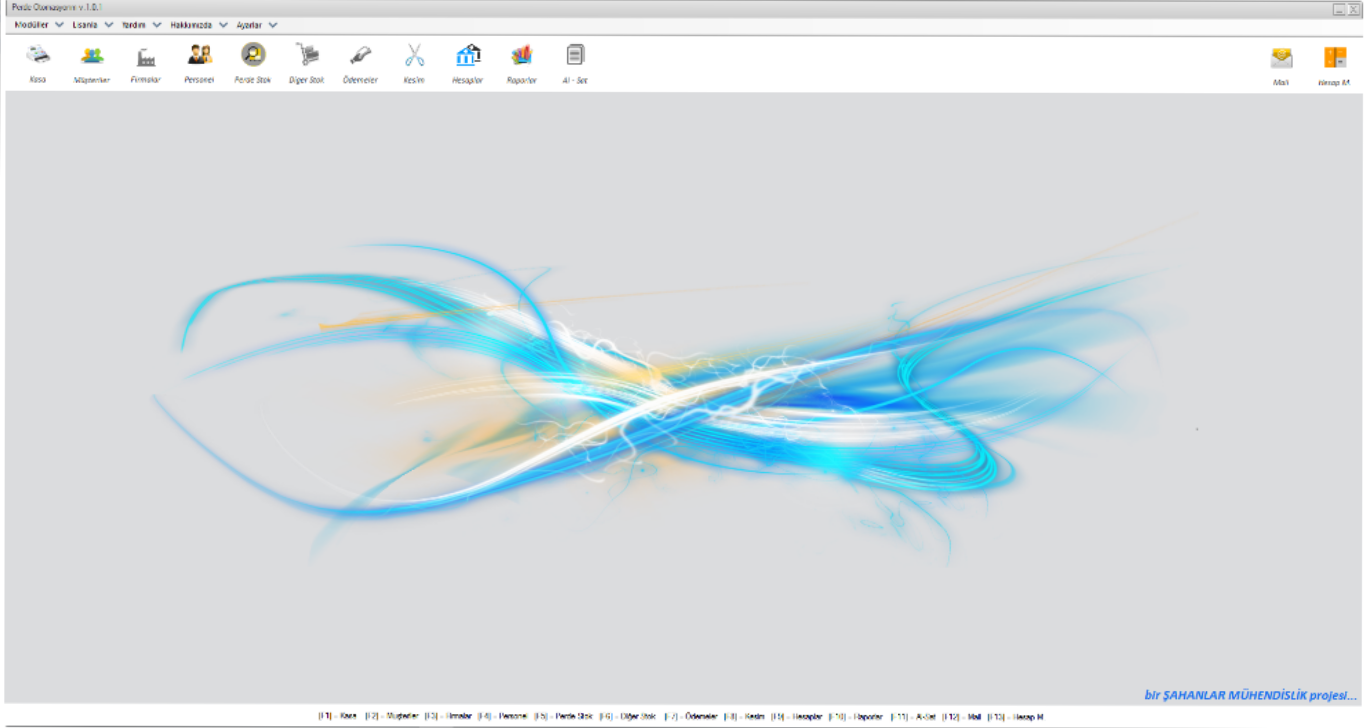Open the Raporlar chart toolbar icon

pos(521,56)
